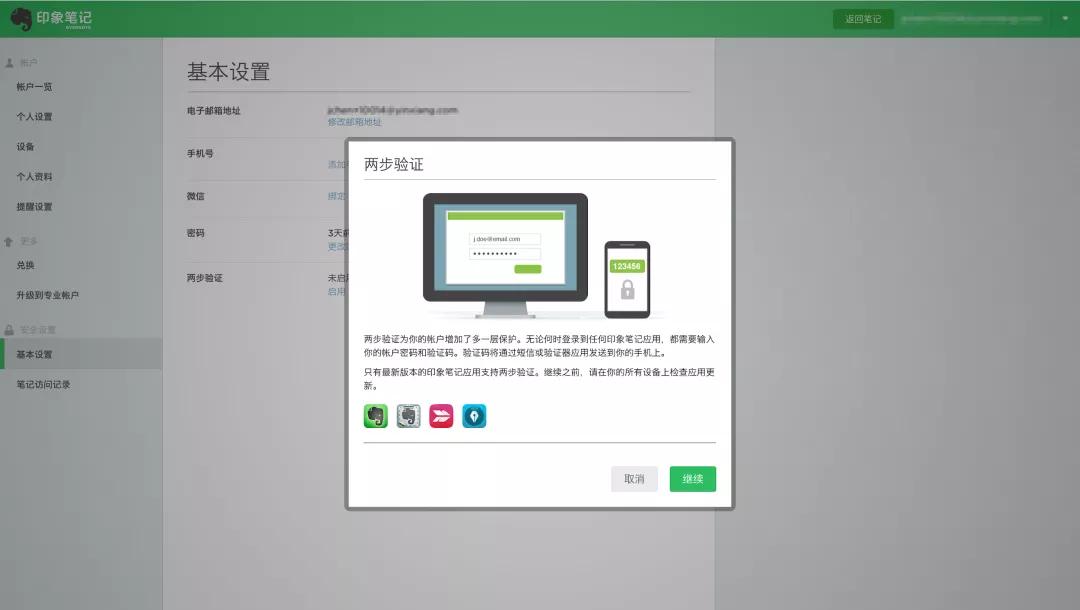Click the 印象笔记 logo in header

pyautogui.click(x=51, y=19)
